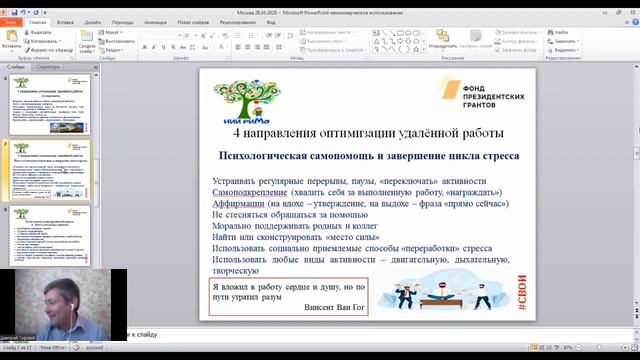
Task: Click Восстановить to reset slide
Action: [116, 41]
